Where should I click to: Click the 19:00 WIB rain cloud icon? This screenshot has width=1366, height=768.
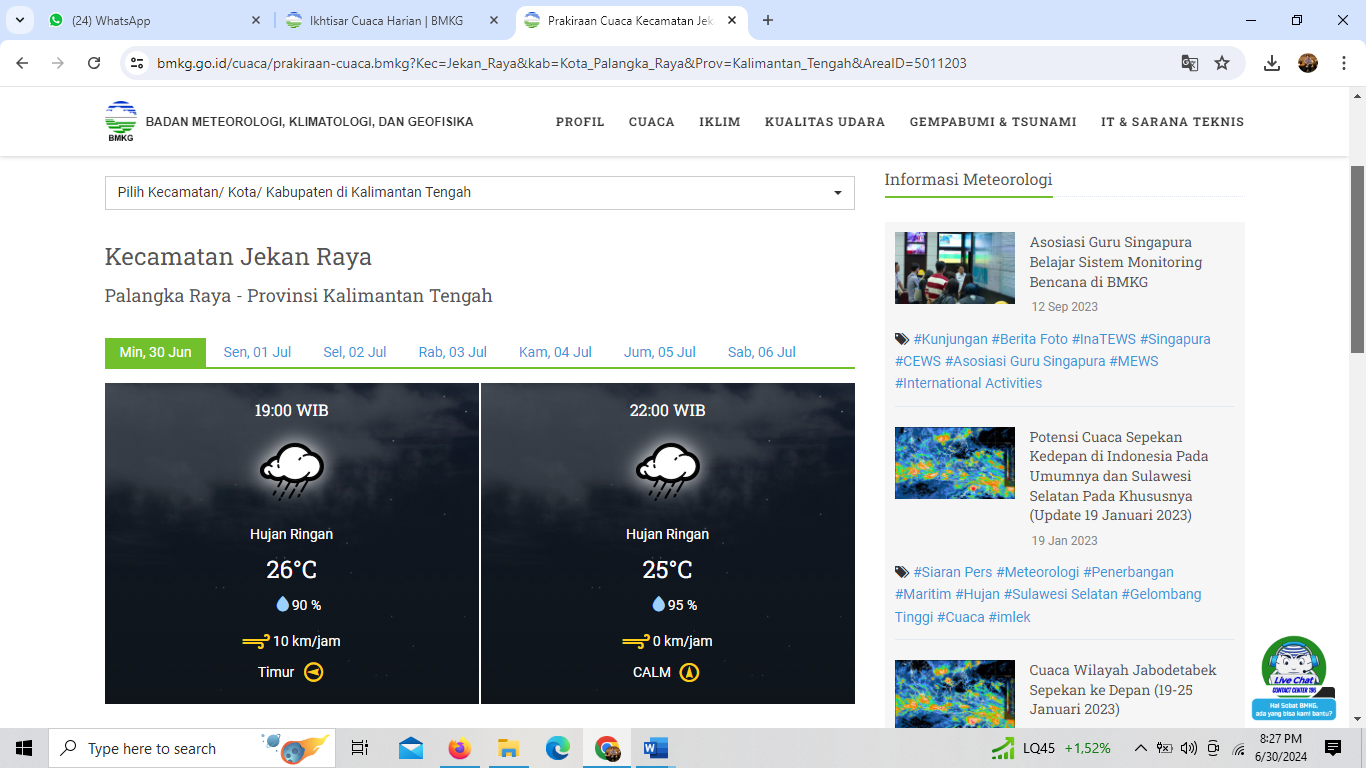(291, 471)
